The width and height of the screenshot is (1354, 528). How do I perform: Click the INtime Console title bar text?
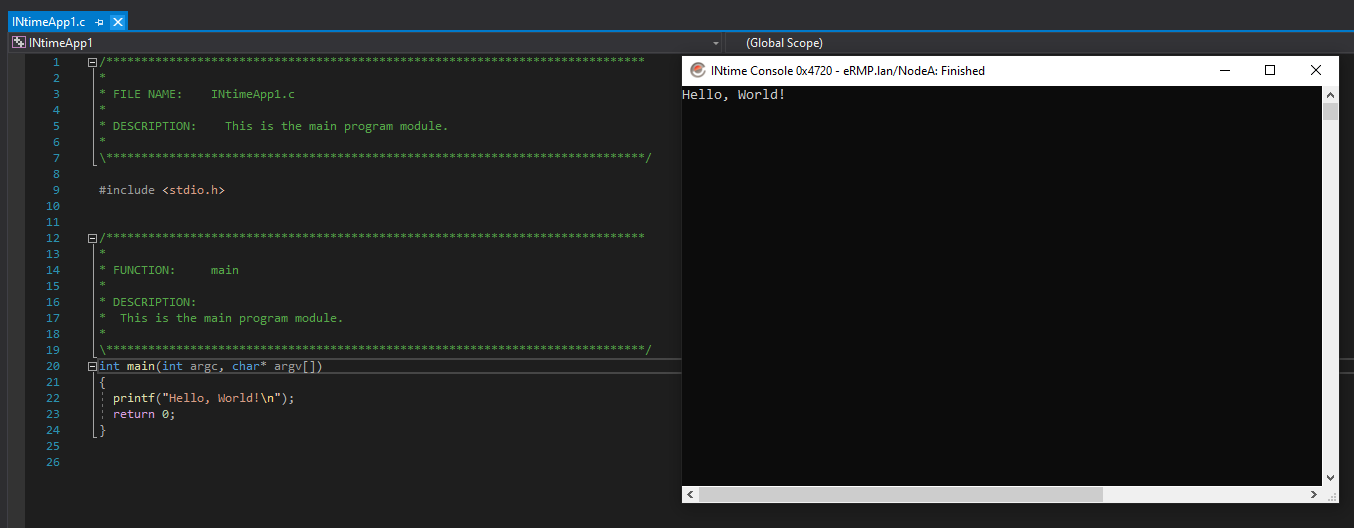tap(847, 71)
